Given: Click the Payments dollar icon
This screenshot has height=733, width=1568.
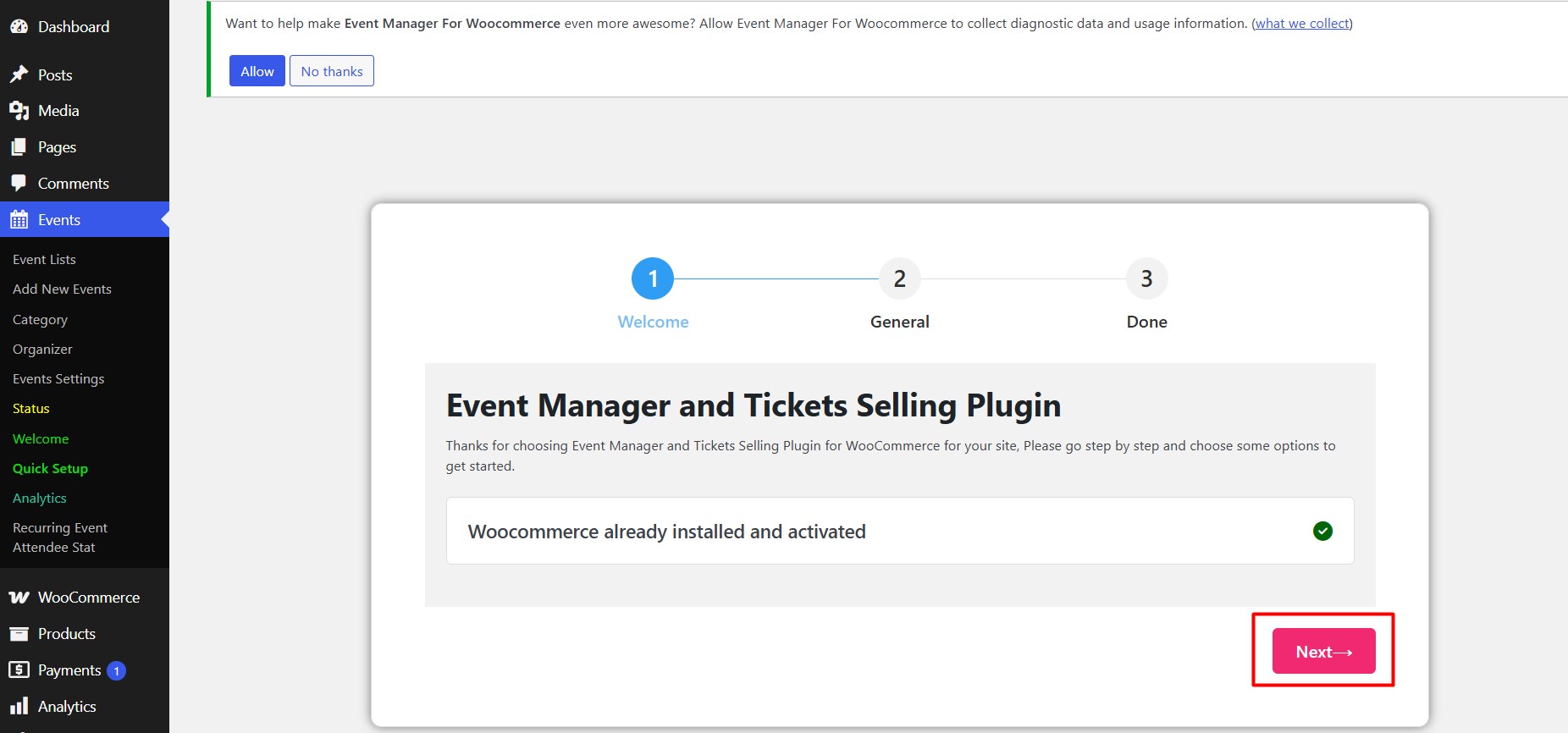Looking at the screenshot, I should click(x=19, y=670).
